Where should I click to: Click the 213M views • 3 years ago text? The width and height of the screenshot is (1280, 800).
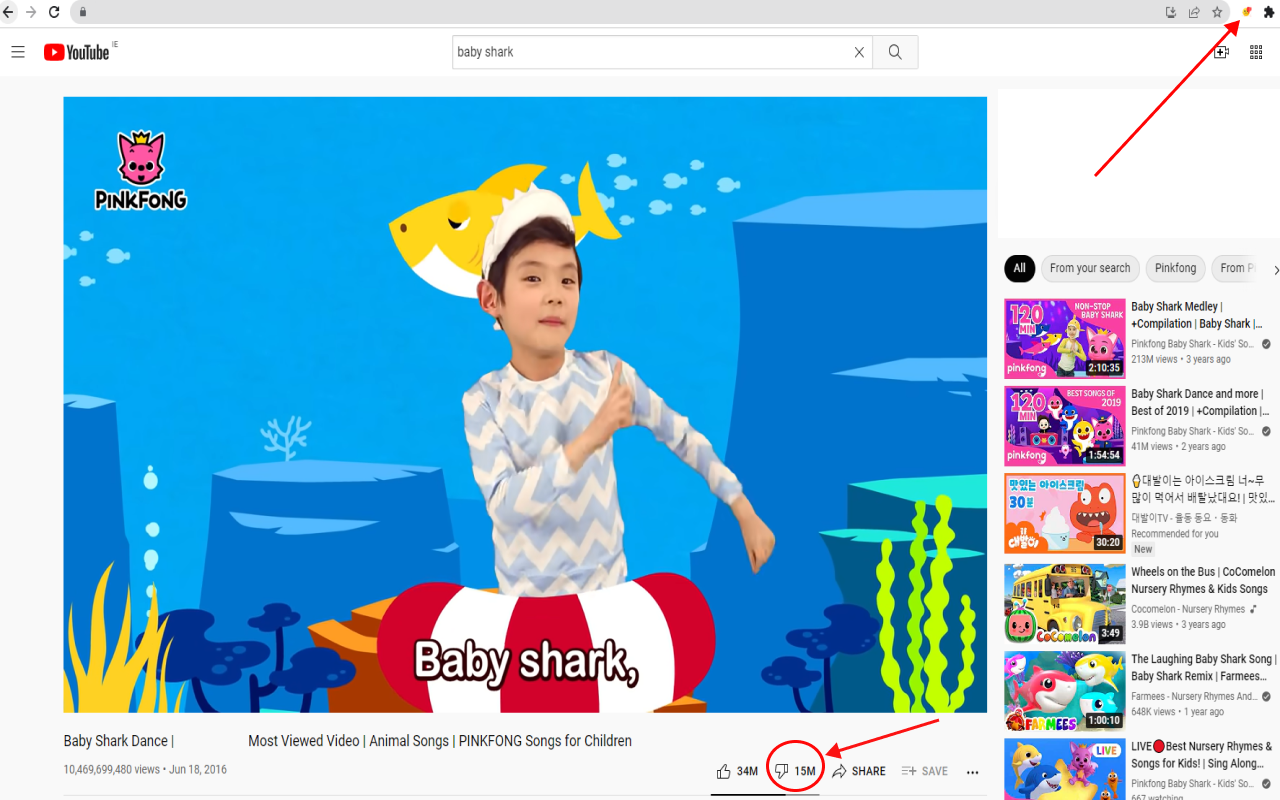1181,359
